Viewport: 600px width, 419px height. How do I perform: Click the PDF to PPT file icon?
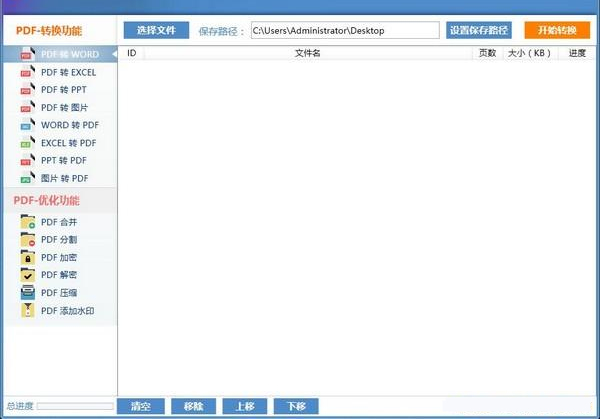click(x=28, y=90)
